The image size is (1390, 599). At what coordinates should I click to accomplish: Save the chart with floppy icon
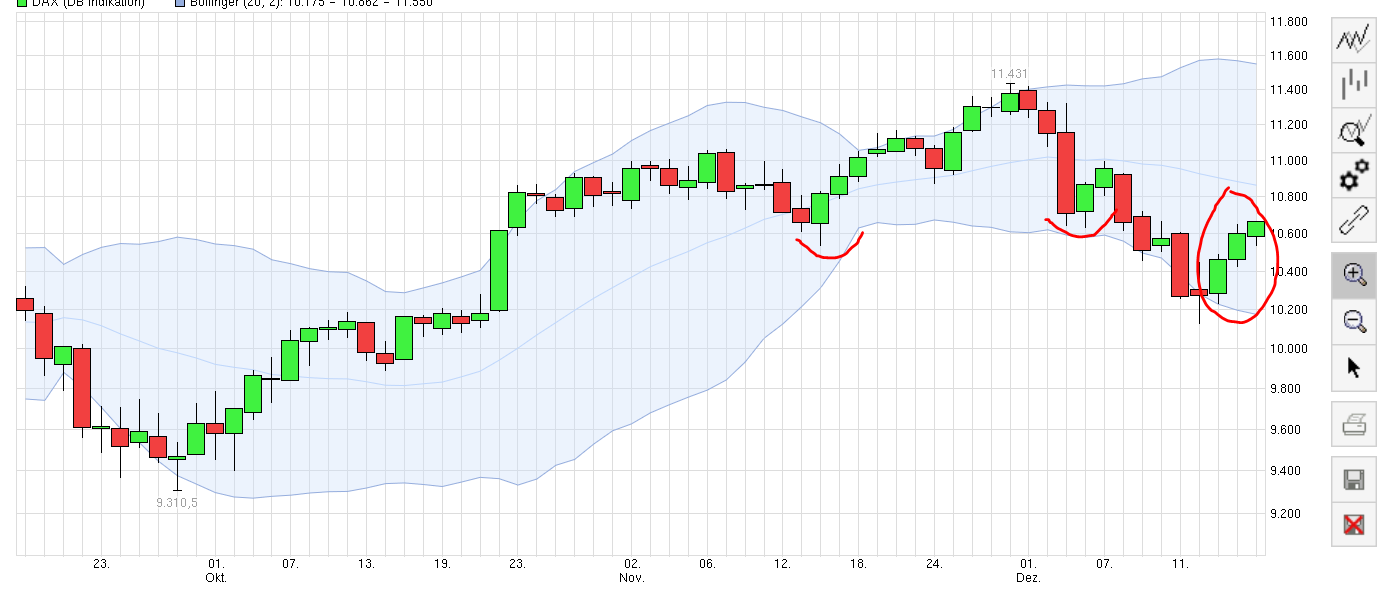point(1355,481)
